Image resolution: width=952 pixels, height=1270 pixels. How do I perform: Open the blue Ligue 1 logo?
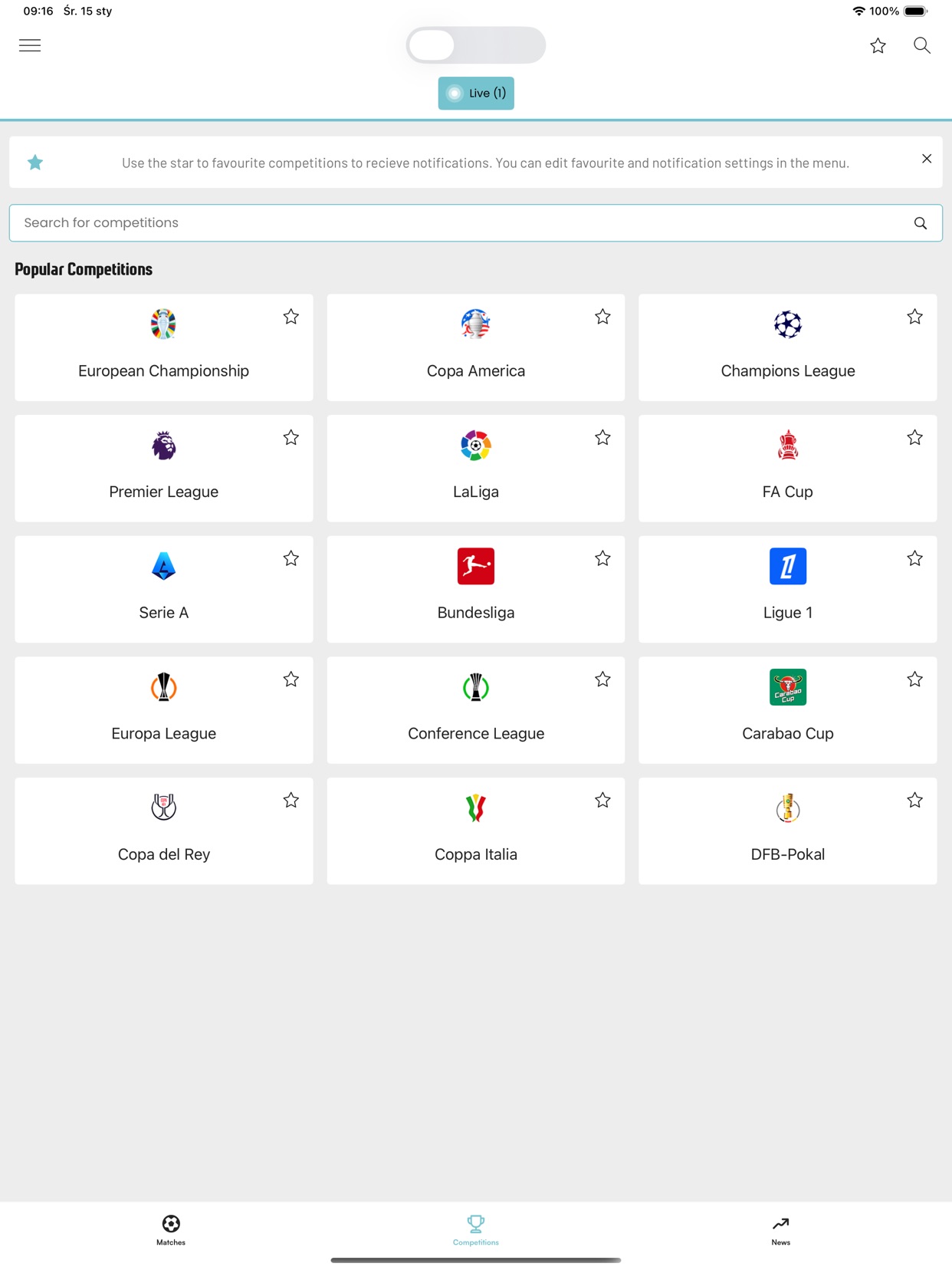click(788, 566)
